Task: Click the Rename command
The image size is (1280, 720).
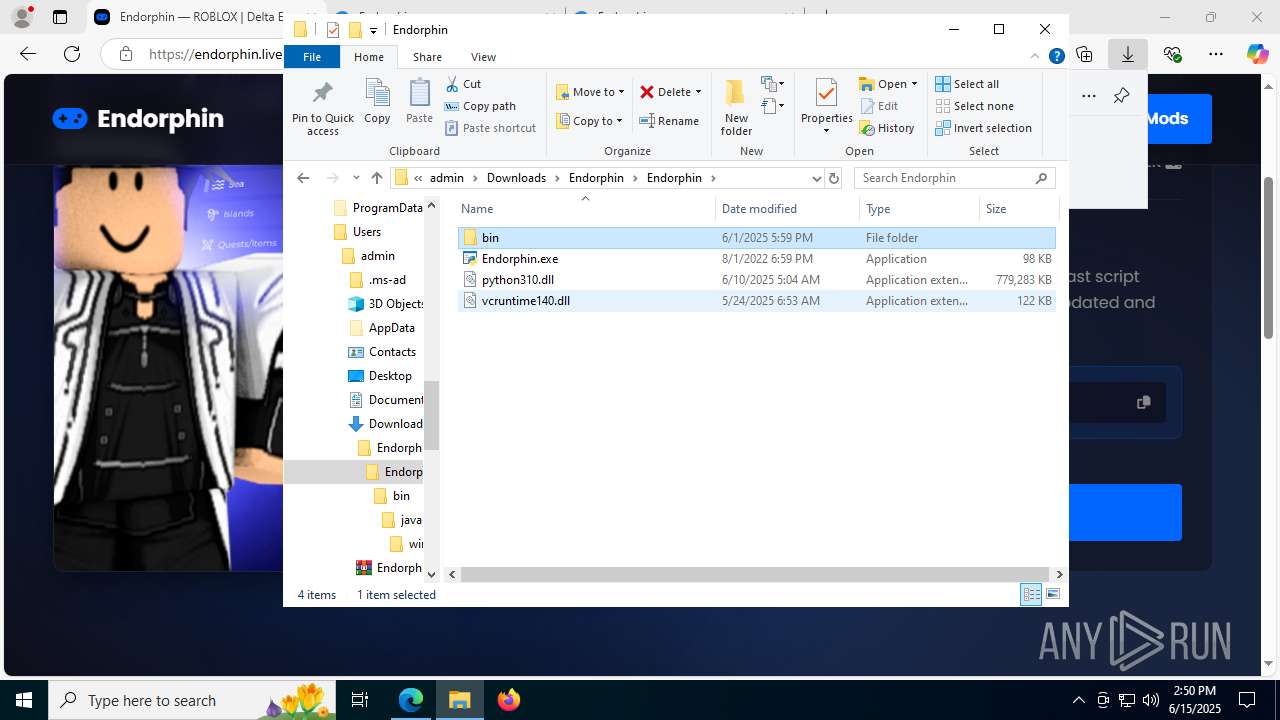Action: 669,121
